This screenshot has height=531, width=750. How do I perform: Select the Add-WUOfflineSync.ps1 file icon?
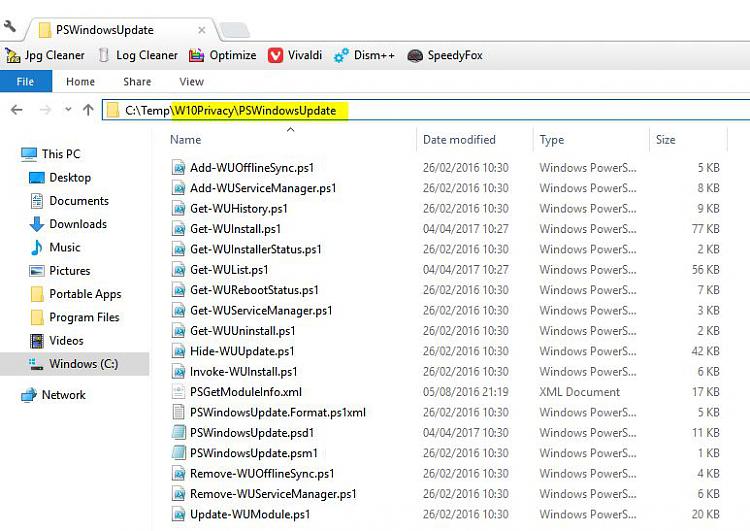pos(178,168)
